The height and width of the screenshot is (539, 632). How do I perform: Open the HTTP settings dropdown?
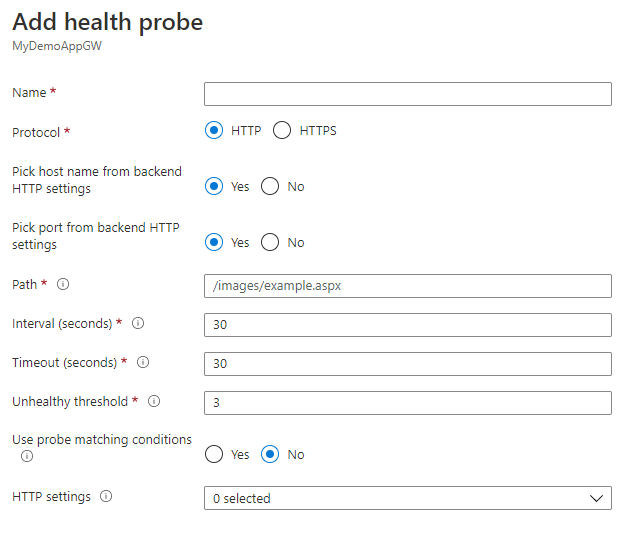coord(407,498)
